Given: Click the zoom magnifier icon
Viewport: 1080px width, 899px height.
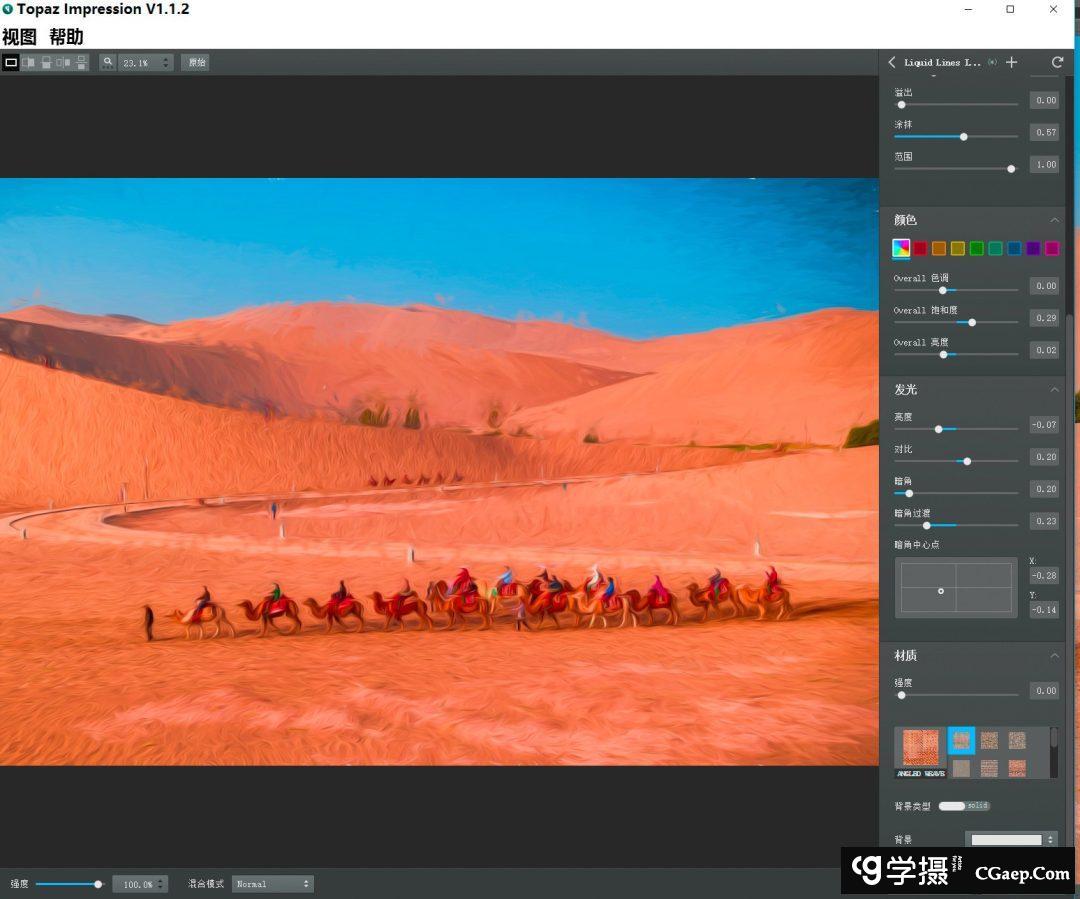Looking at the screenshot, I should point(108,62).
